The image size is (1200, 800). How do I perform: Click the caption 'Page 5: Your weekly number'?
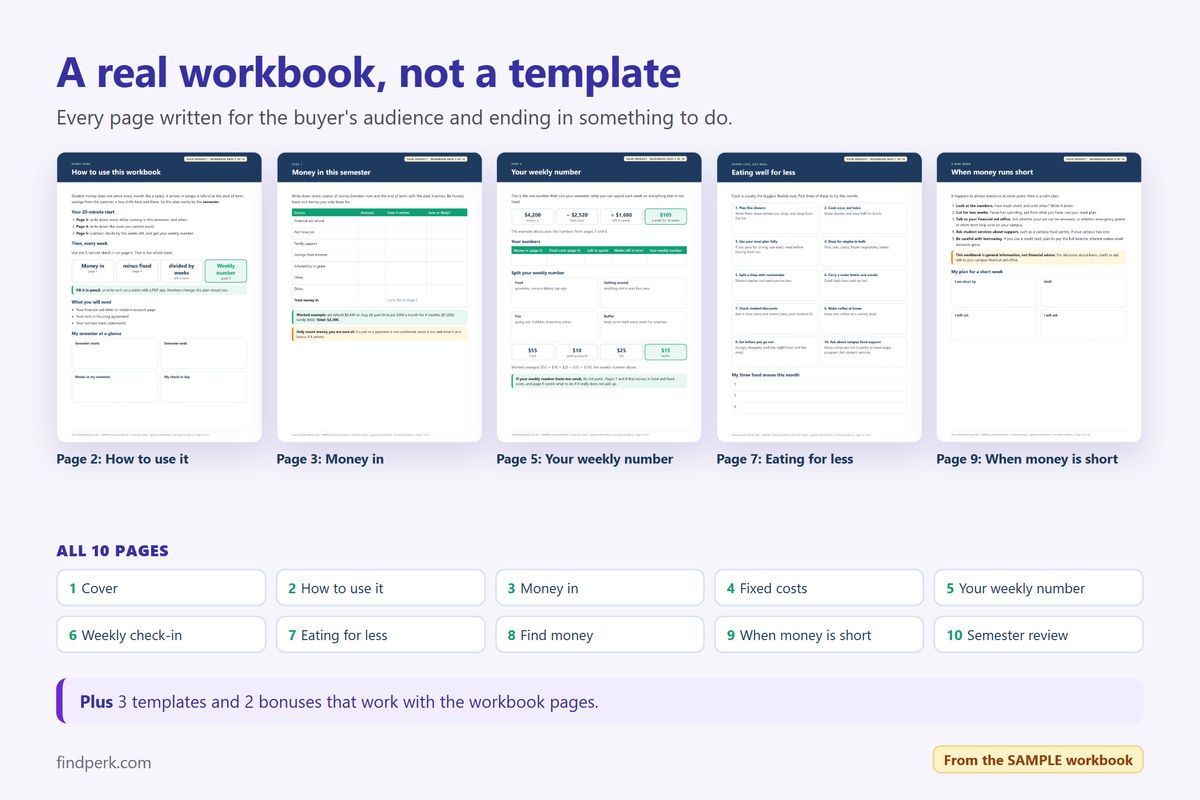coord(585,459)
